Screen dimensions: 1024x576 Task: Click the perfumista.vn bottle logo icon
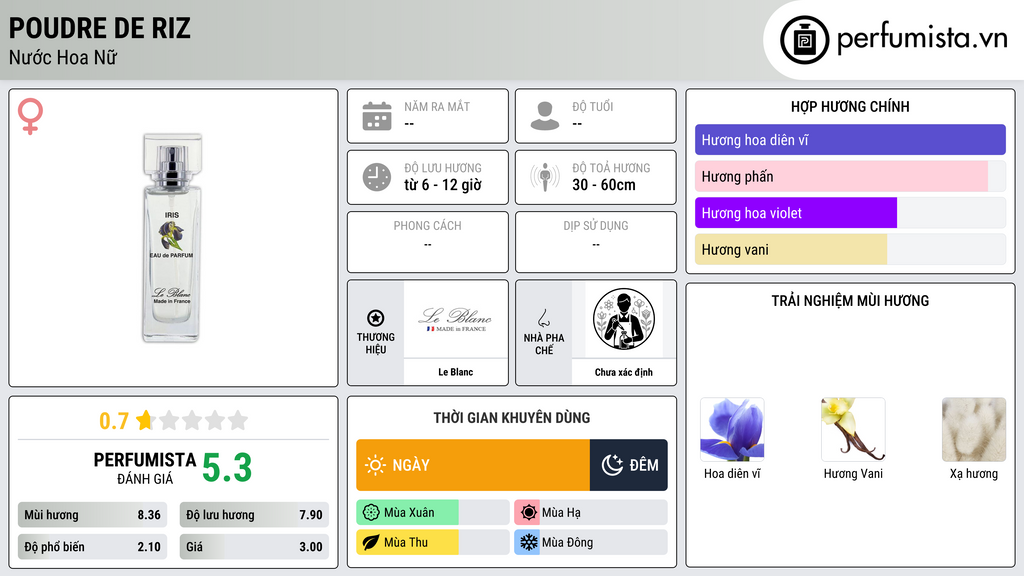(x=804, y=40)
